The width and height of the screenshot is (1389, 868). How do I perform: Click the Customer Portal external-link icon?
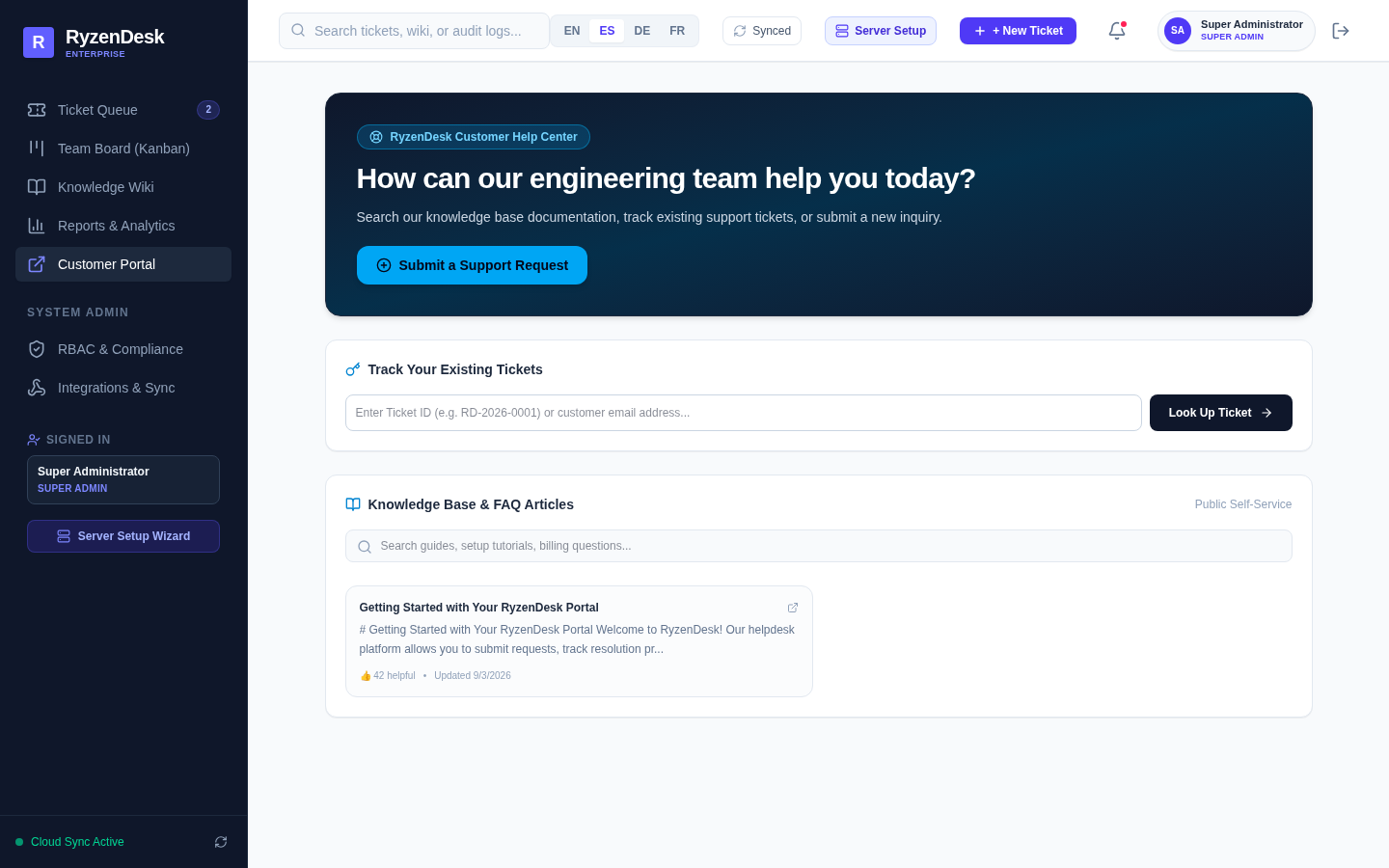pos(37,264)
